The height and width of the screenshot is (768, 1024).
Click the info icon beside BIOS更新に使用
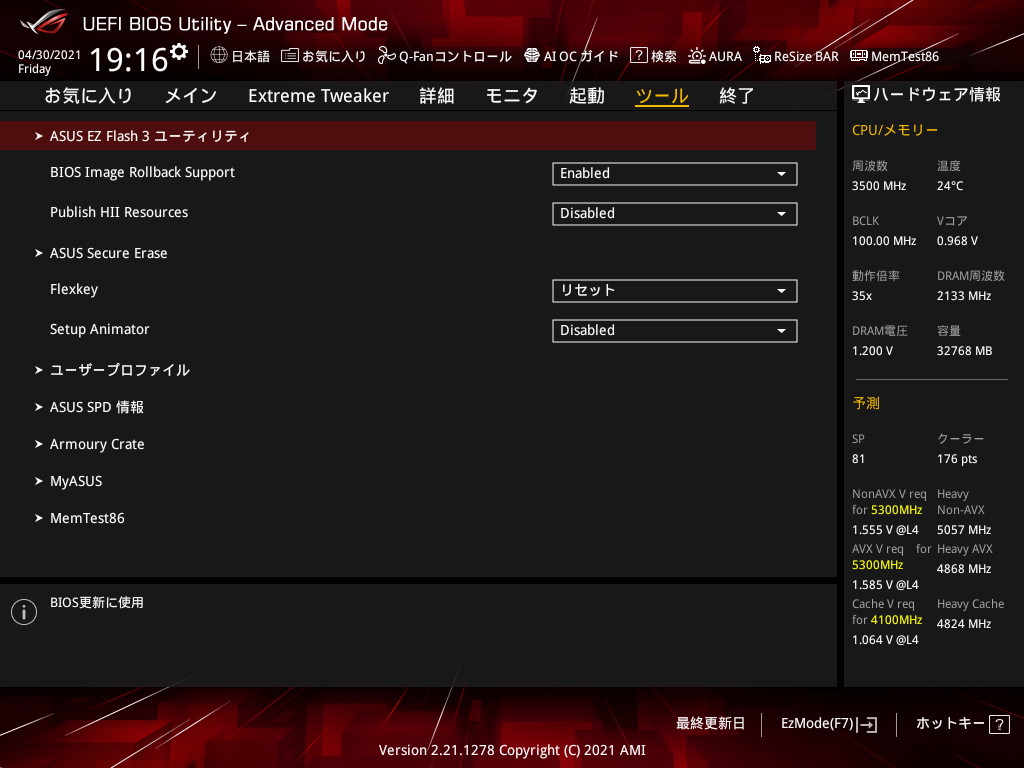(x=24, y=612)
